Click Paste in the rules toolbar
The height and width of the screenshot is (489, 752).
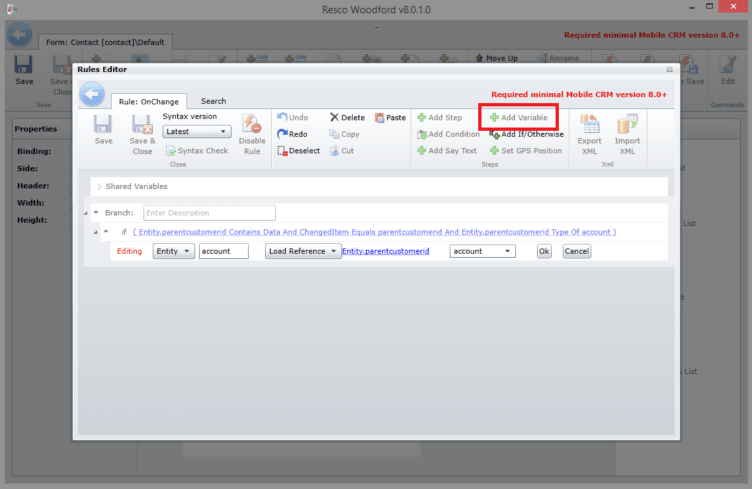(391, 118)
